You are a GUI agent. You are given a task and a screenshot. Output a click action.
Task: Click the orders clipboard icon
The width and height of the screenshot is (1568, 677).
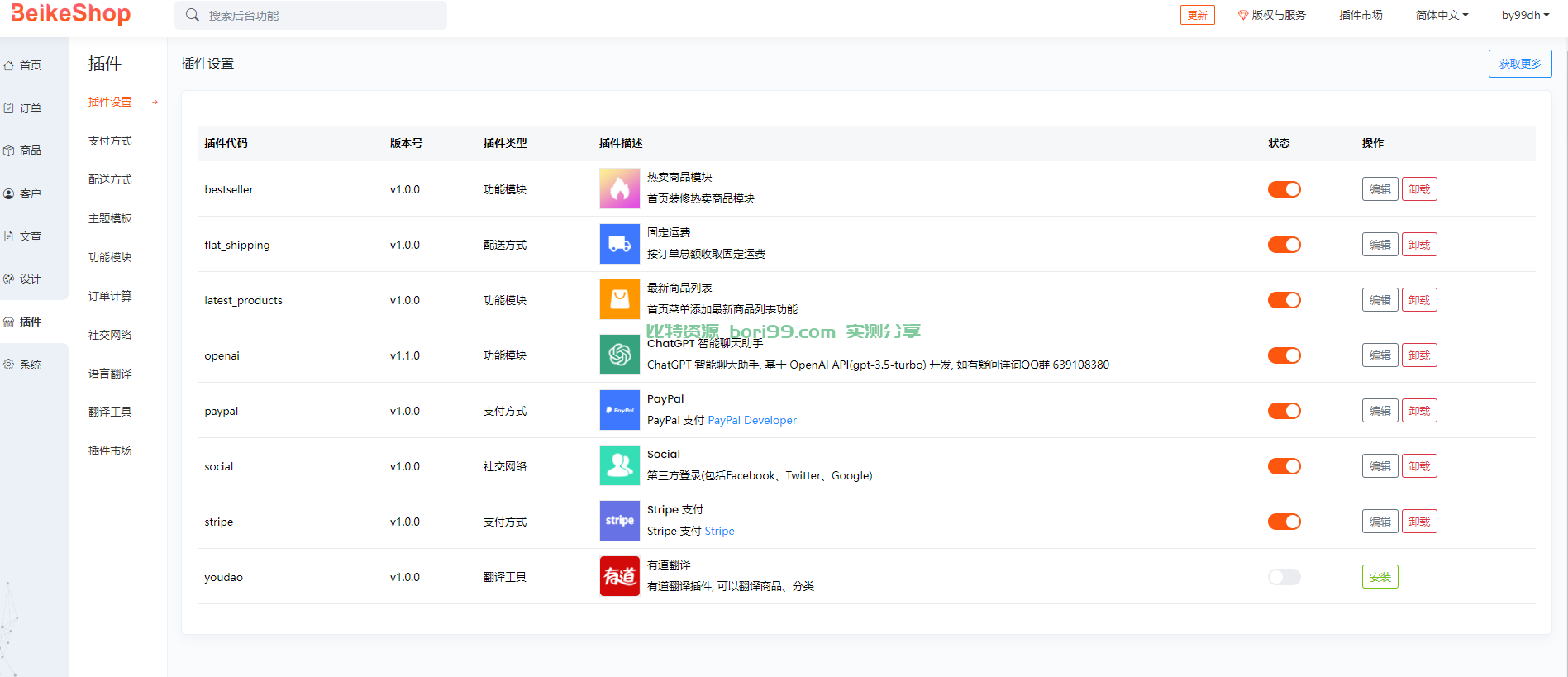tap(9, 108)
